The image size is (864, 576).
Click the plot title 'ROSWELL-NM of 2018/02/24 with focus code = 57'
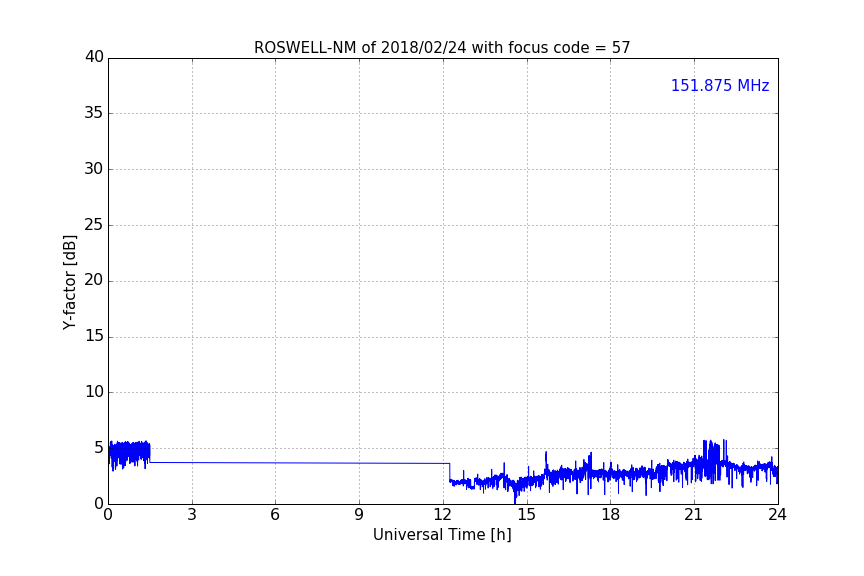pos(442,48)
